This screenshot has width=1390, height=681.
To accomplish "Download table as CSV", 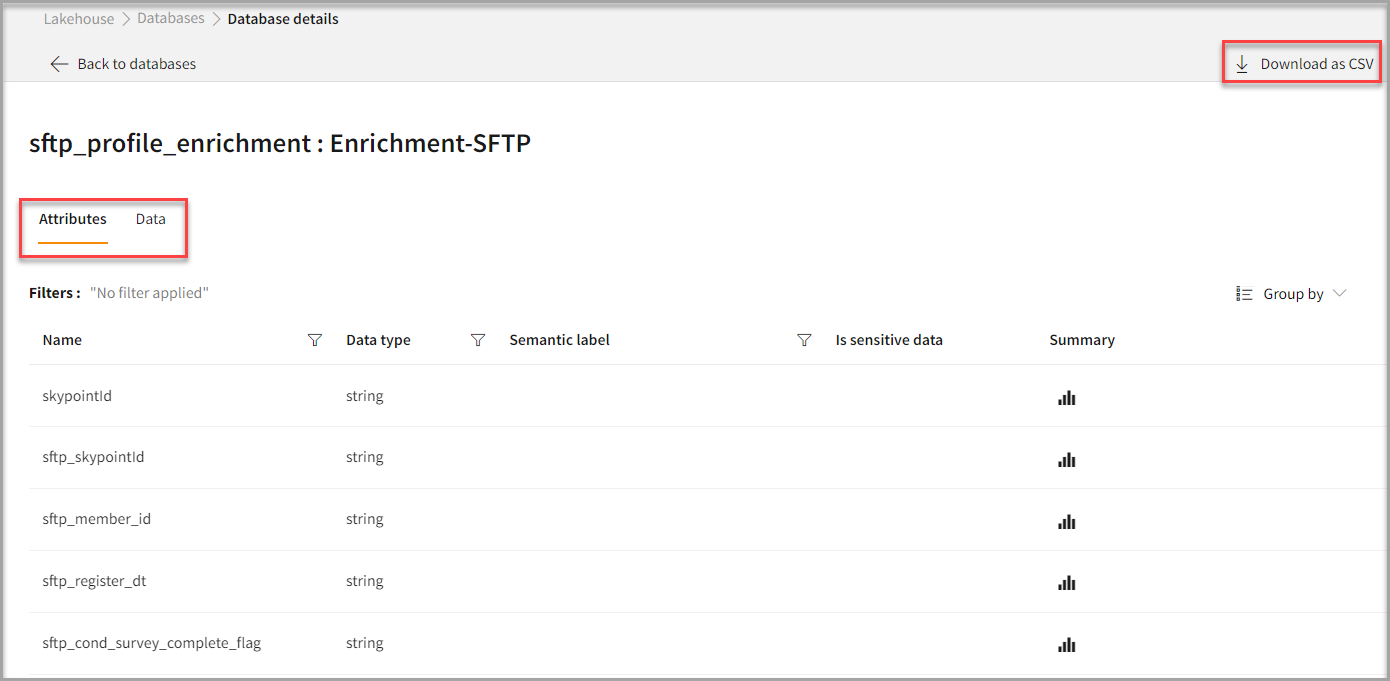I will coord(1304,64).
